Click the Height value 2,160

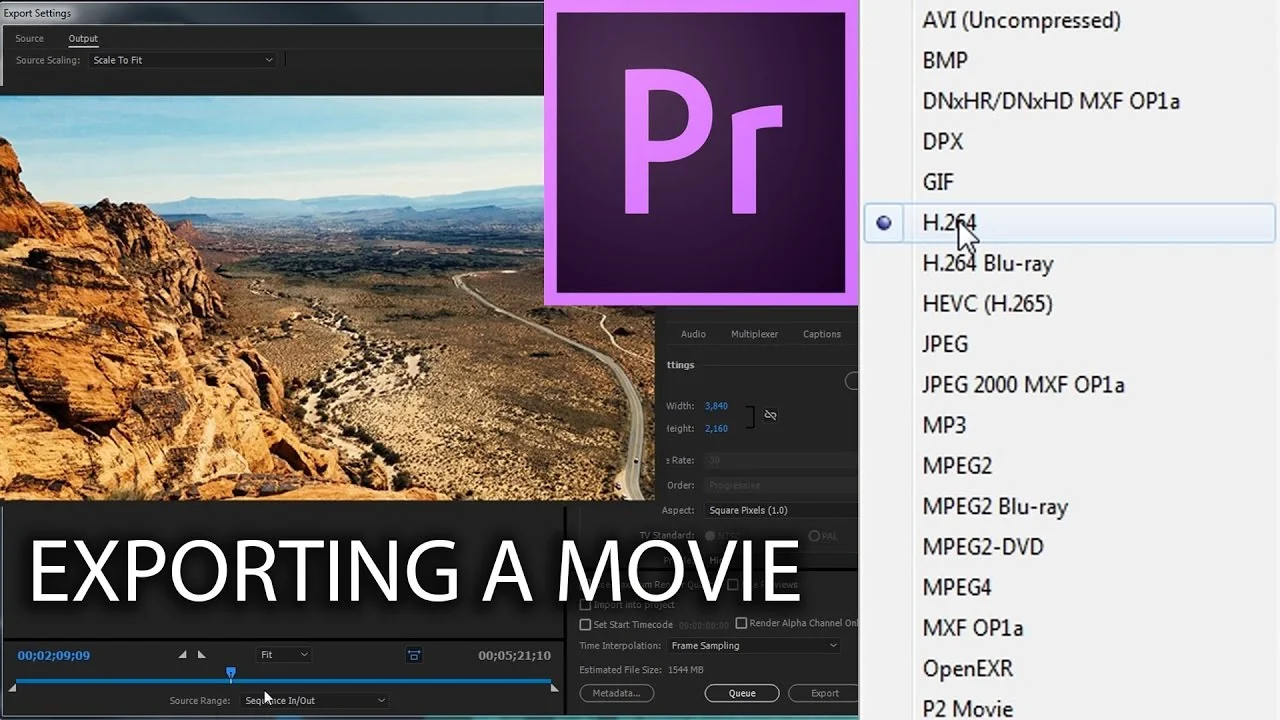coord(716,428)
